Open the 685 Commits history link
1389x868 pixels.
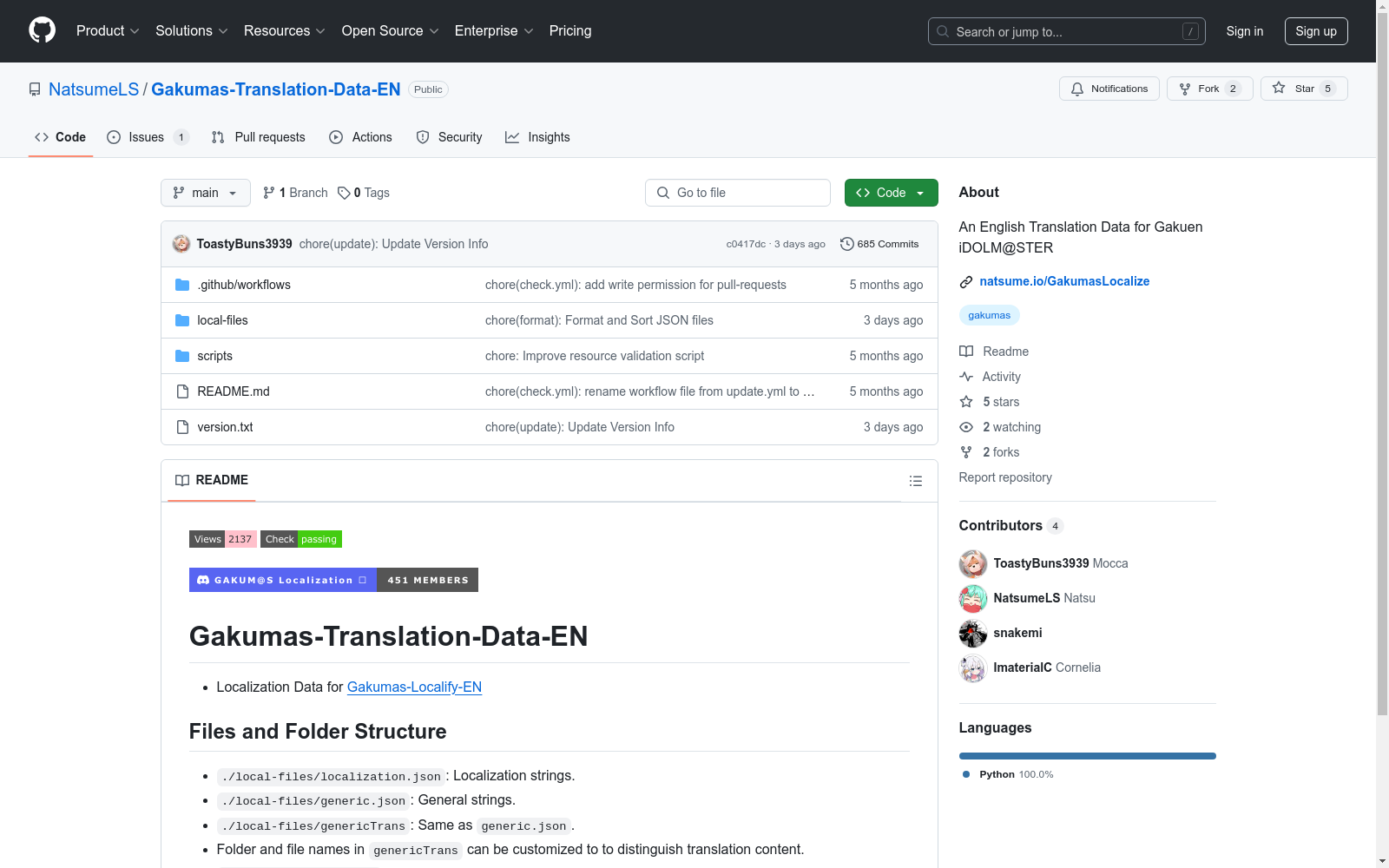(x=879, y=244)
